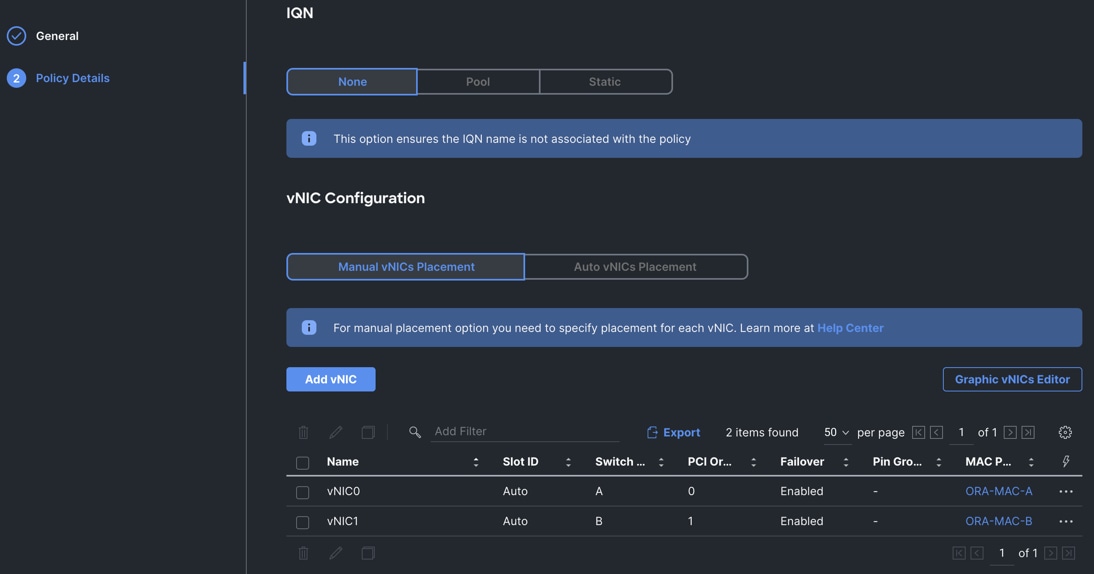Open the Graphic vNICs Editor
The height and width of the screenshot is (574, 1094).
[x=1012, y=379]
